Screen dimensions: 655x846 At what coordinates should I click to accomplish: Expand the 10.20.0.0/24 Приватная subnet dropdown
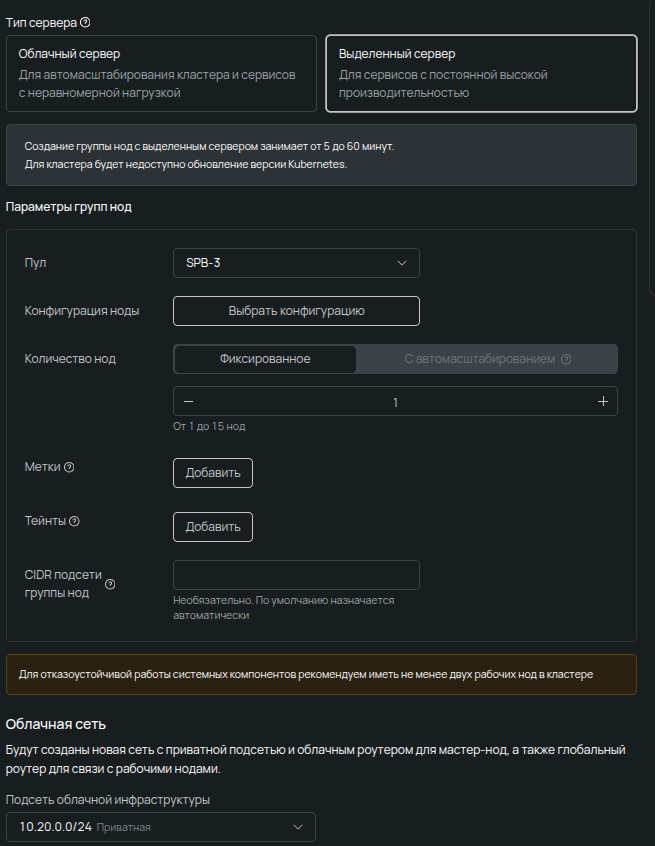point(160,827)
